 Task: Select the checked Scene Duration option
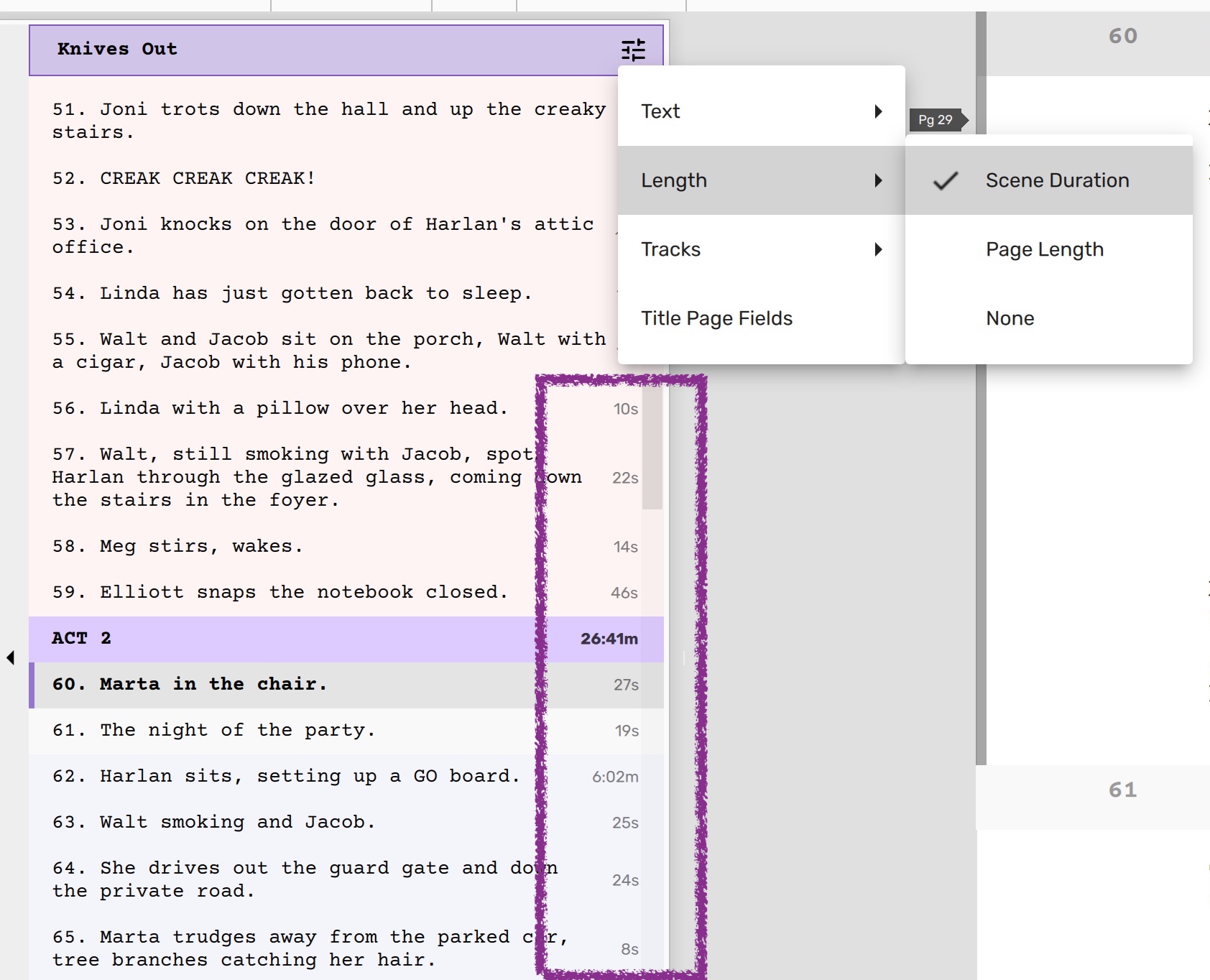point(1056,180)
